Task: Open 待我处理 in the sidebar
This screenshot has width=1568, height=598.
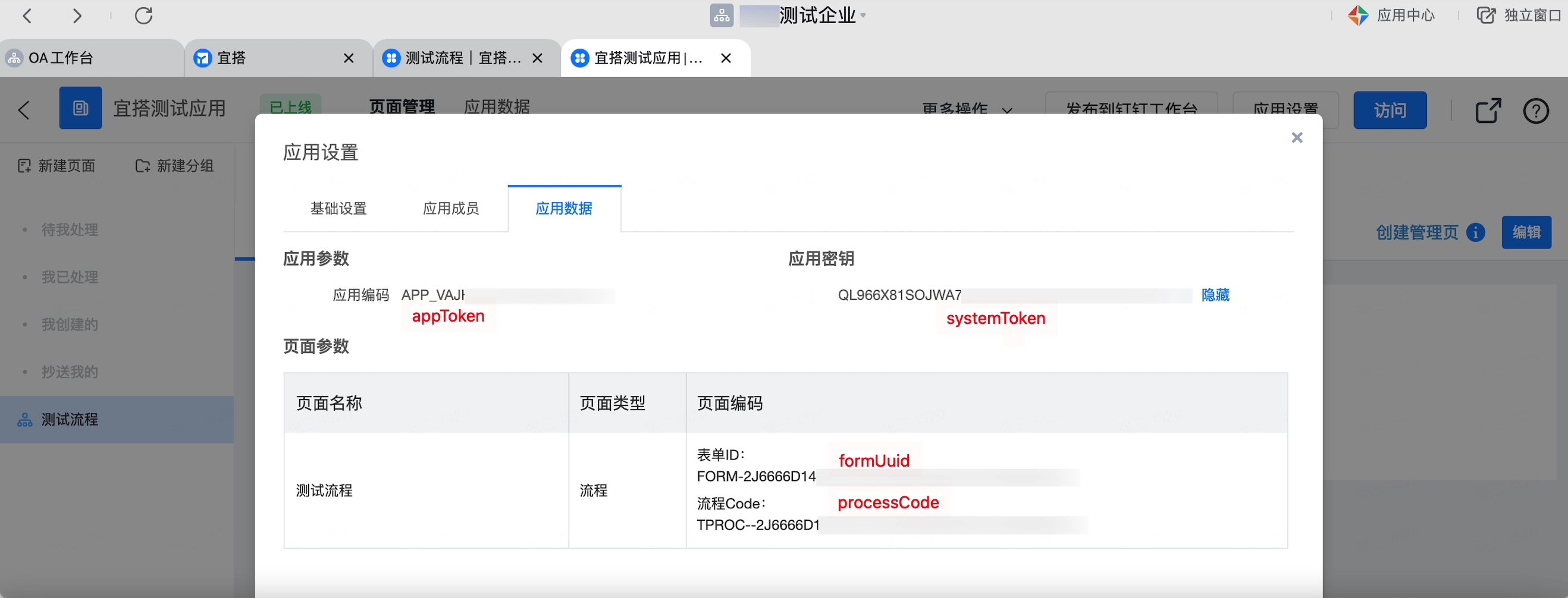Action: [x=70, y=229]
